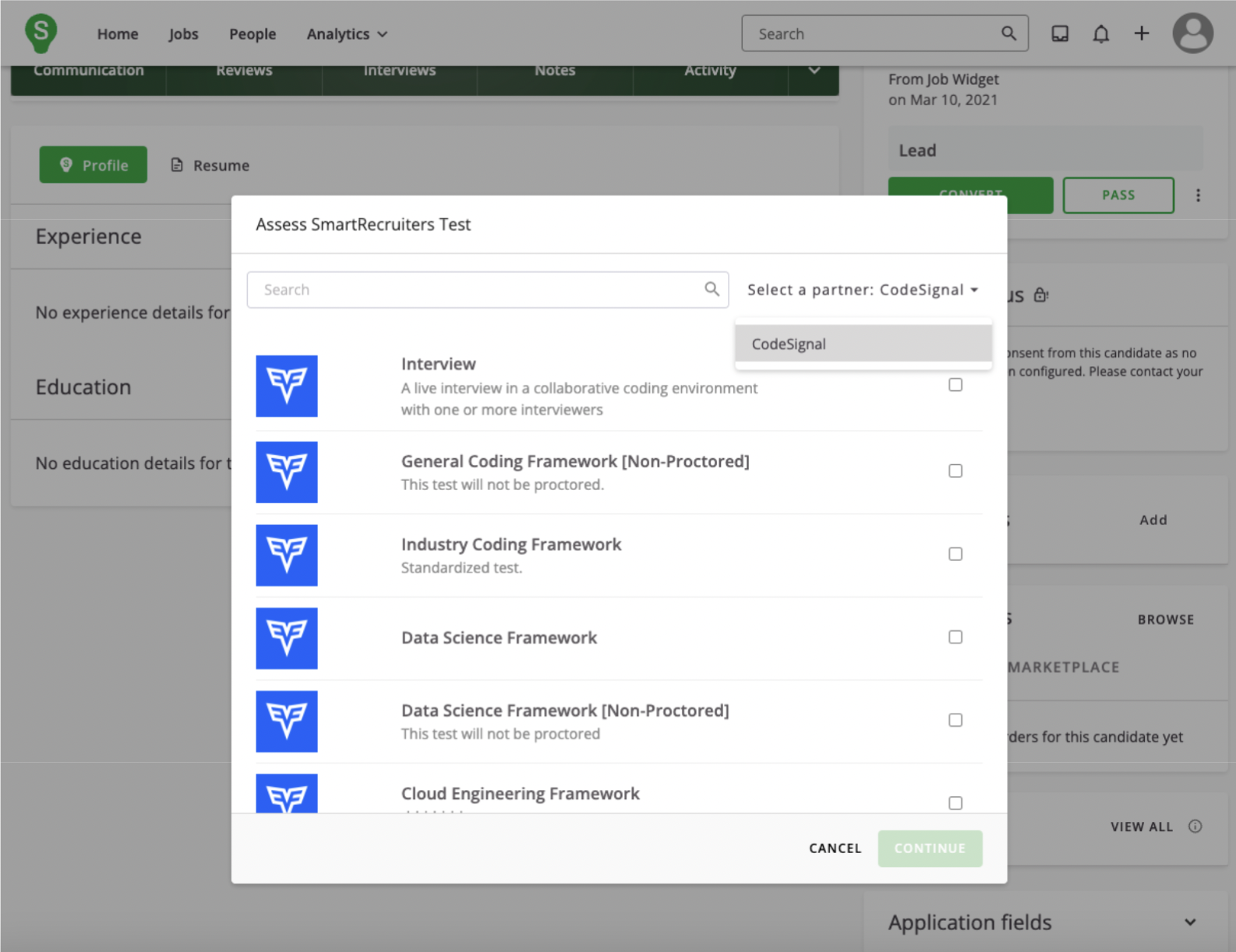Check Industry Coding Framework checkbox
The height and width of the screenshot is (952, 1236).
click(955, 554)
